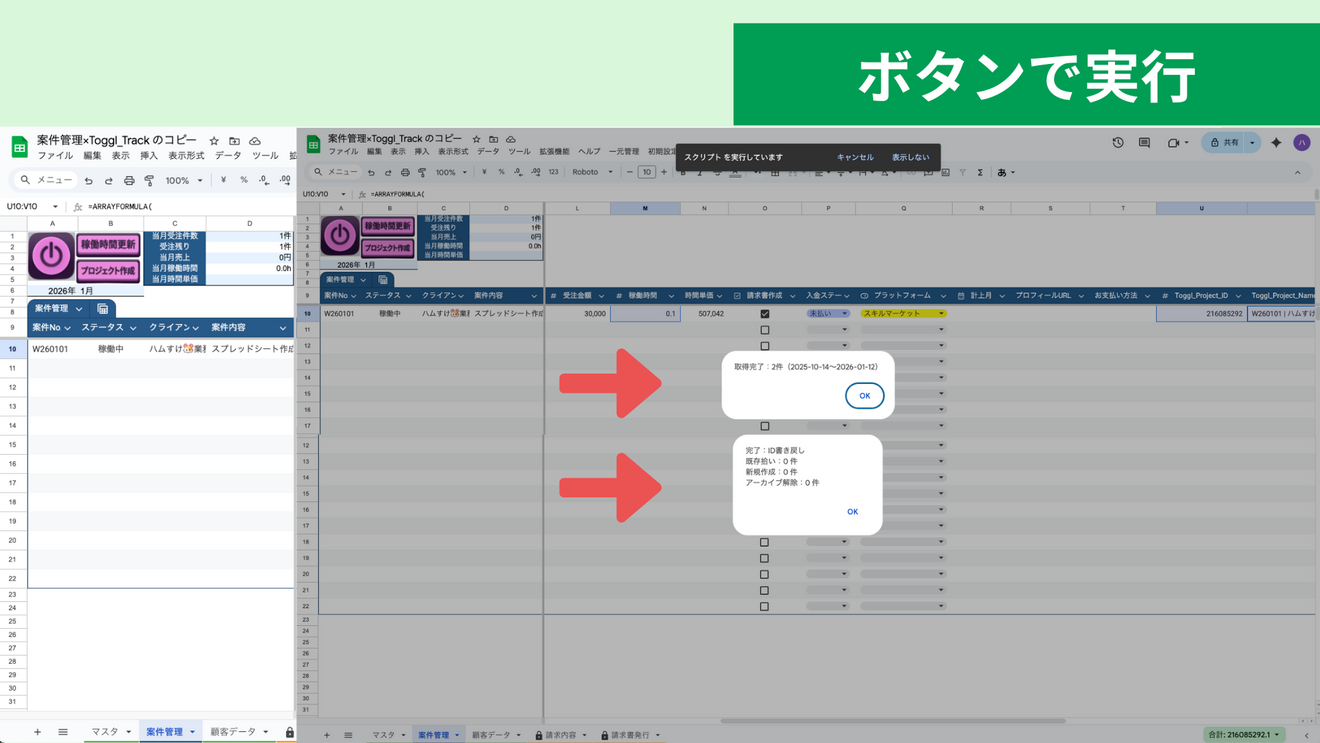This screenshot has height=743, width=1320.
Task: Check the 請求書作成 checkbox in row 20
Action: pyautogui.click(x=765, y=574)
